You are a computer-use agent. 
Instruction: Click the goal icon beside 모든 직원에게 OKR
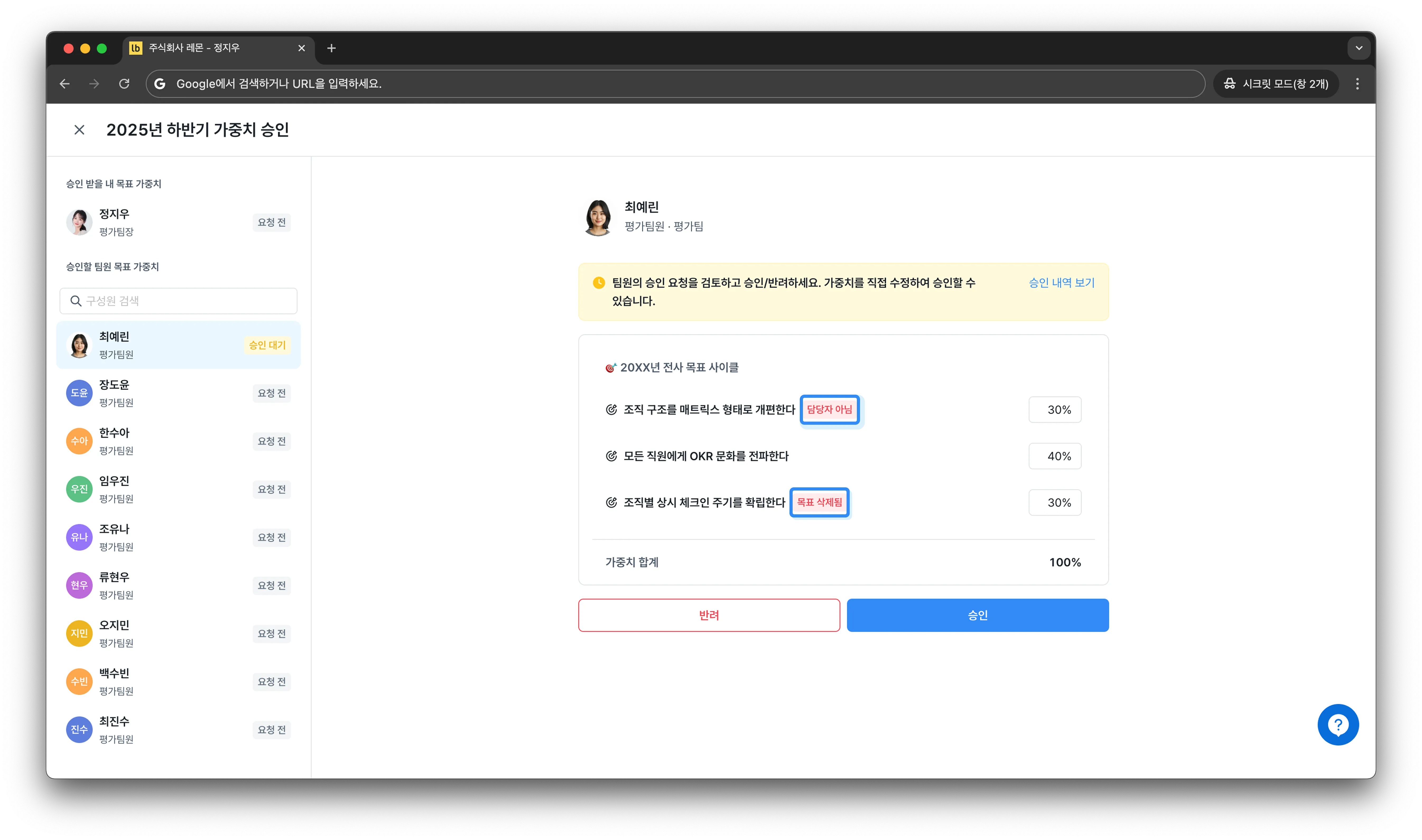611,456
